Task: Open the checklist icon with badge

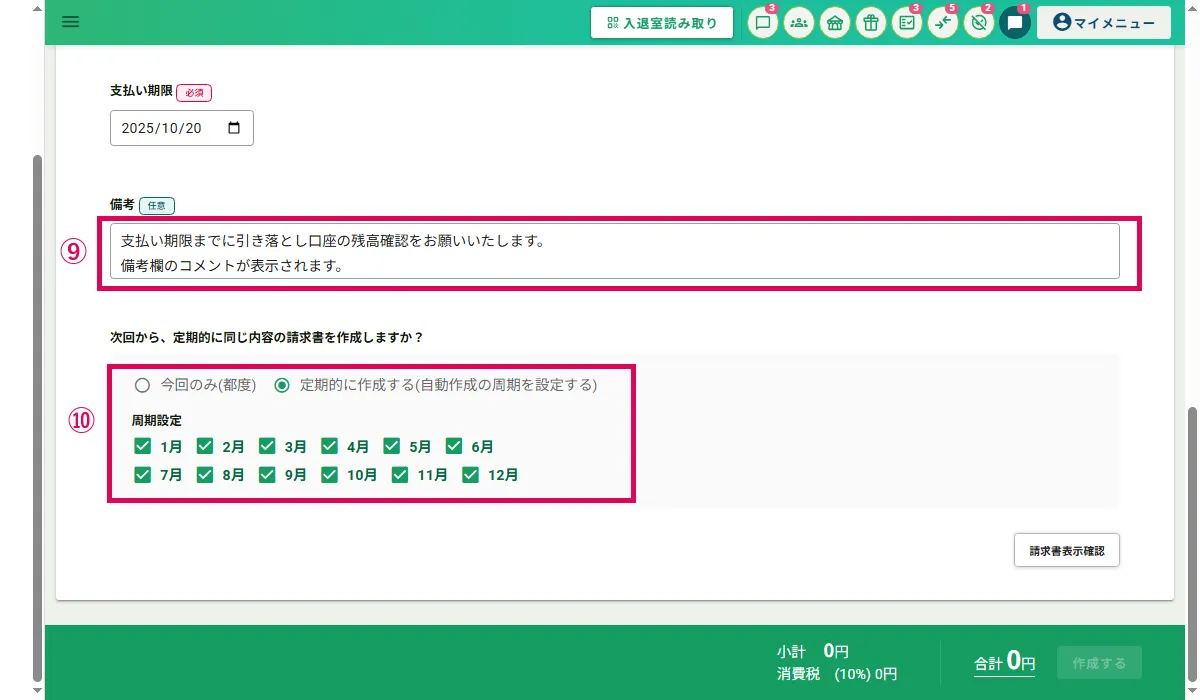Action: pos(906,23)
